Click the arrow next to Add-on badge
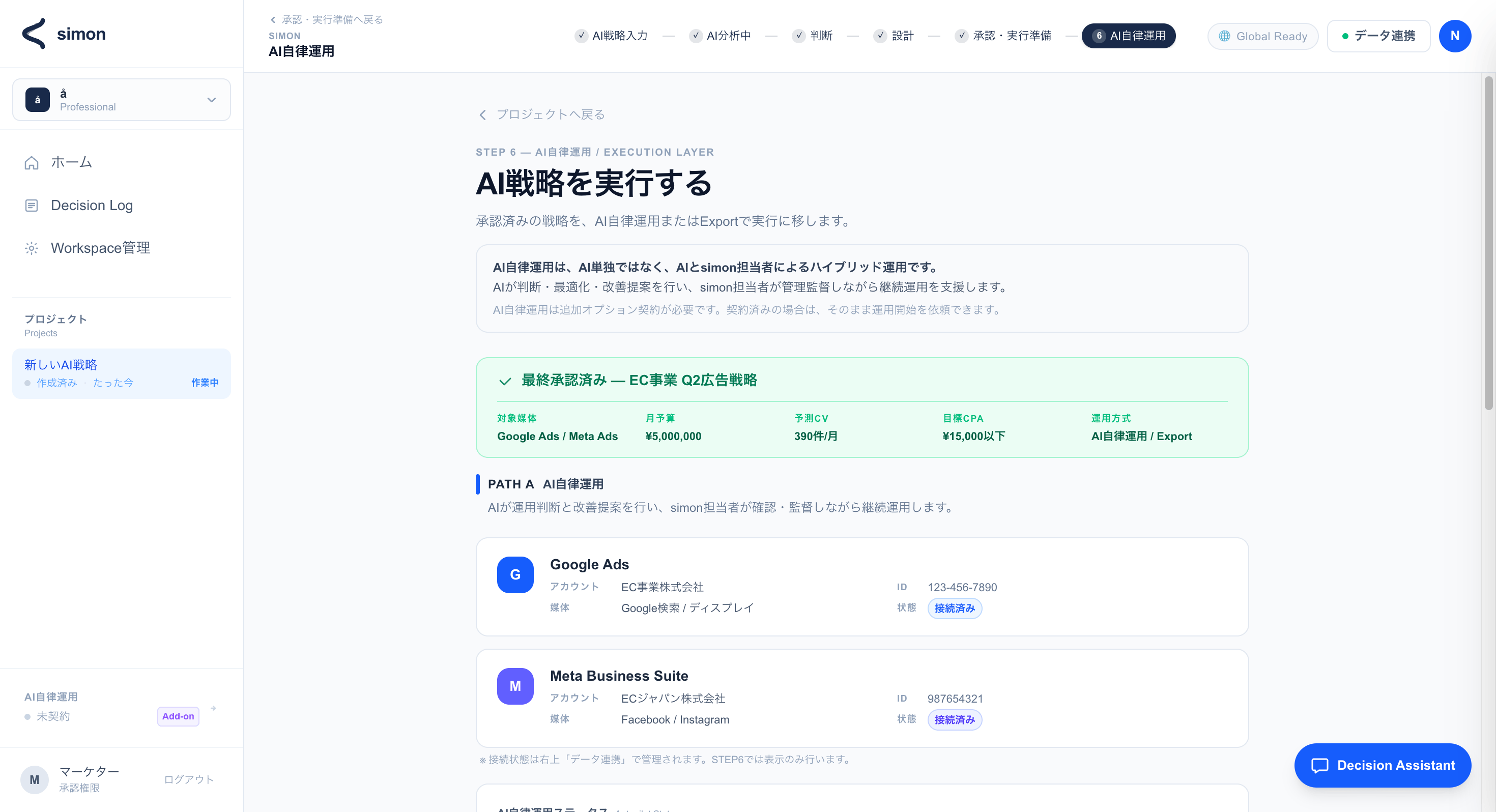The image size is (1496, 812). pos(213,708)
